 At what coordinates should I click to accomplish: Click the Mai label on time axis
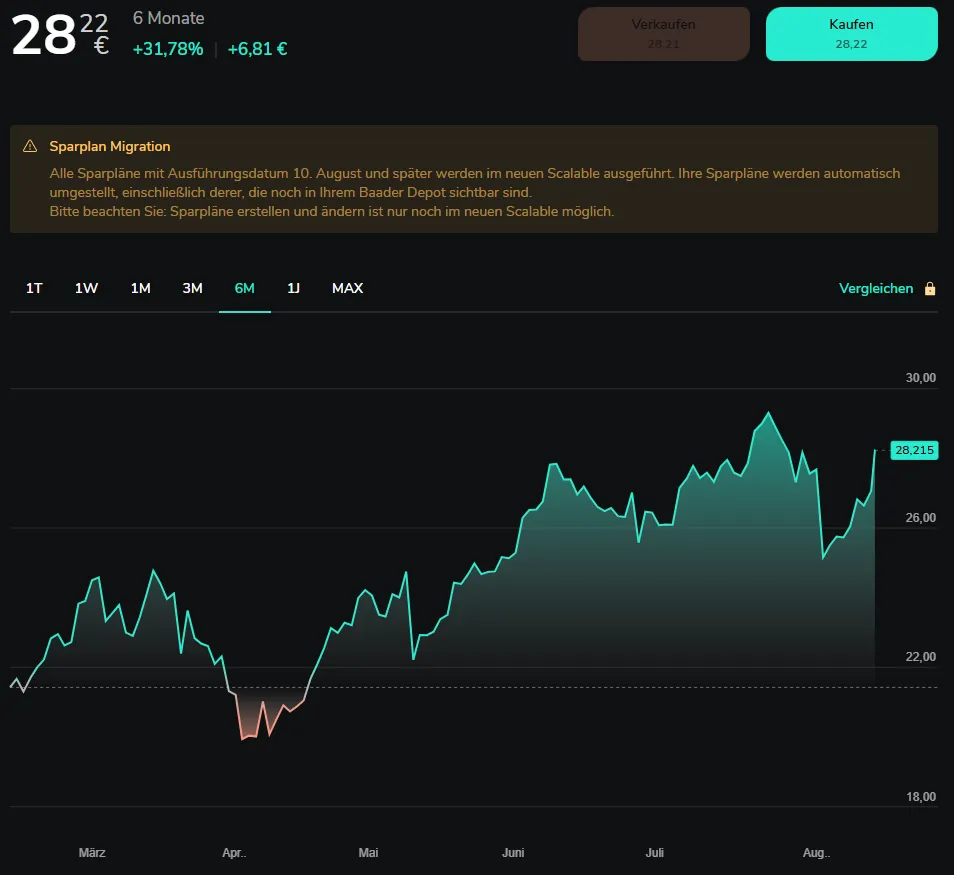(x=368, y=852)
